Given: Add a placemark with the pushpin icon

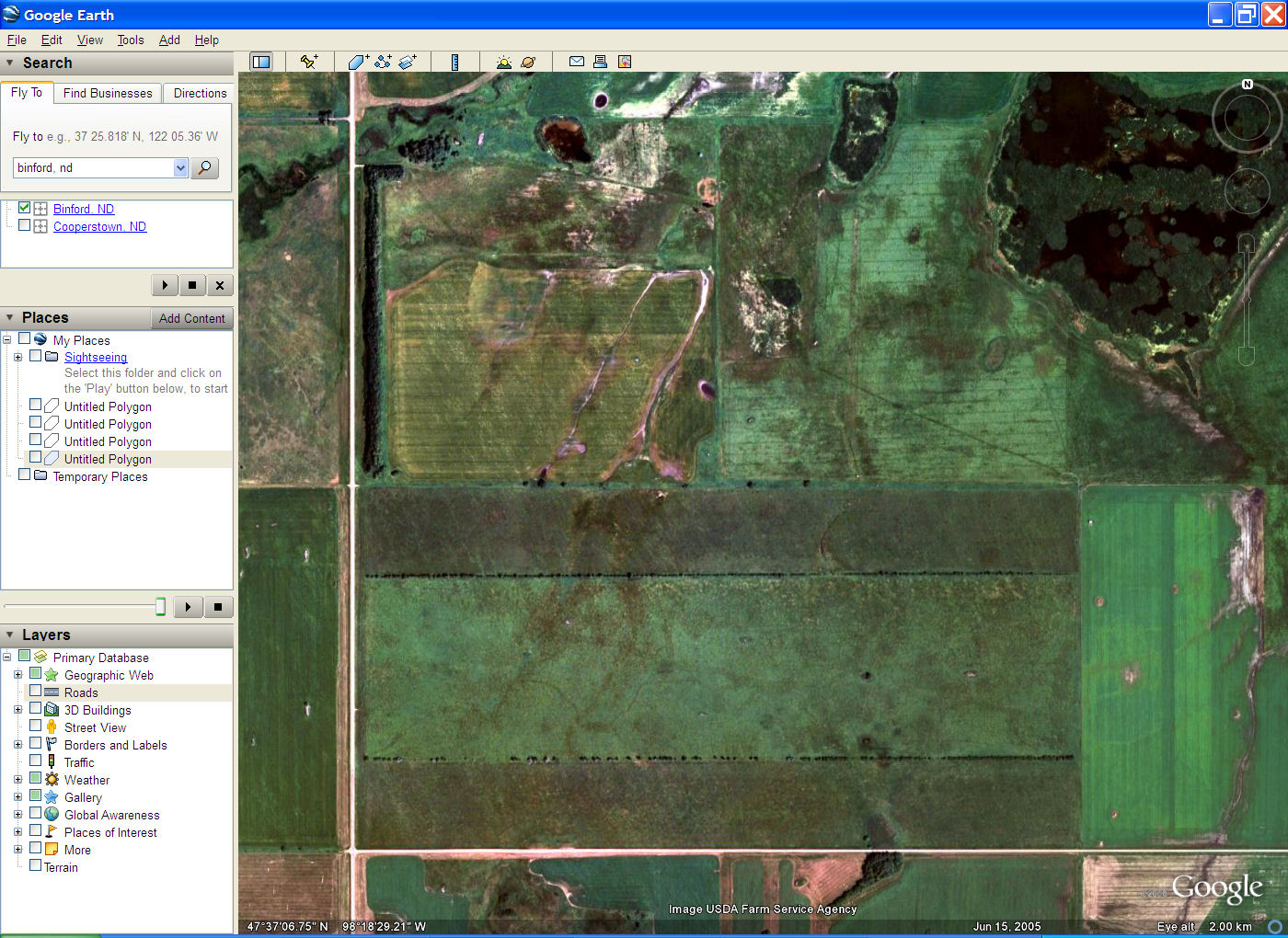Looking at the screenshot, I should click(x=309, y=62).
